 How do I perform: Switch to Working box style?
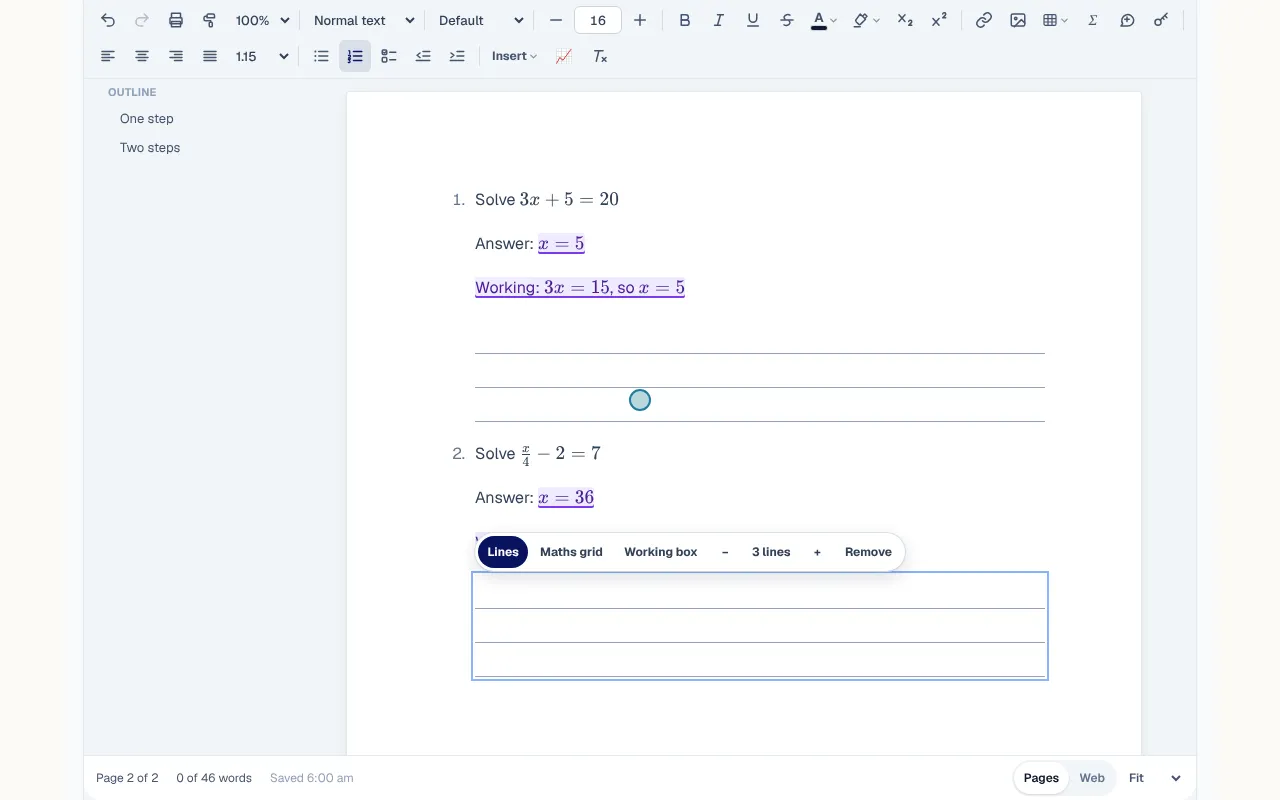(x=661, y=552)
